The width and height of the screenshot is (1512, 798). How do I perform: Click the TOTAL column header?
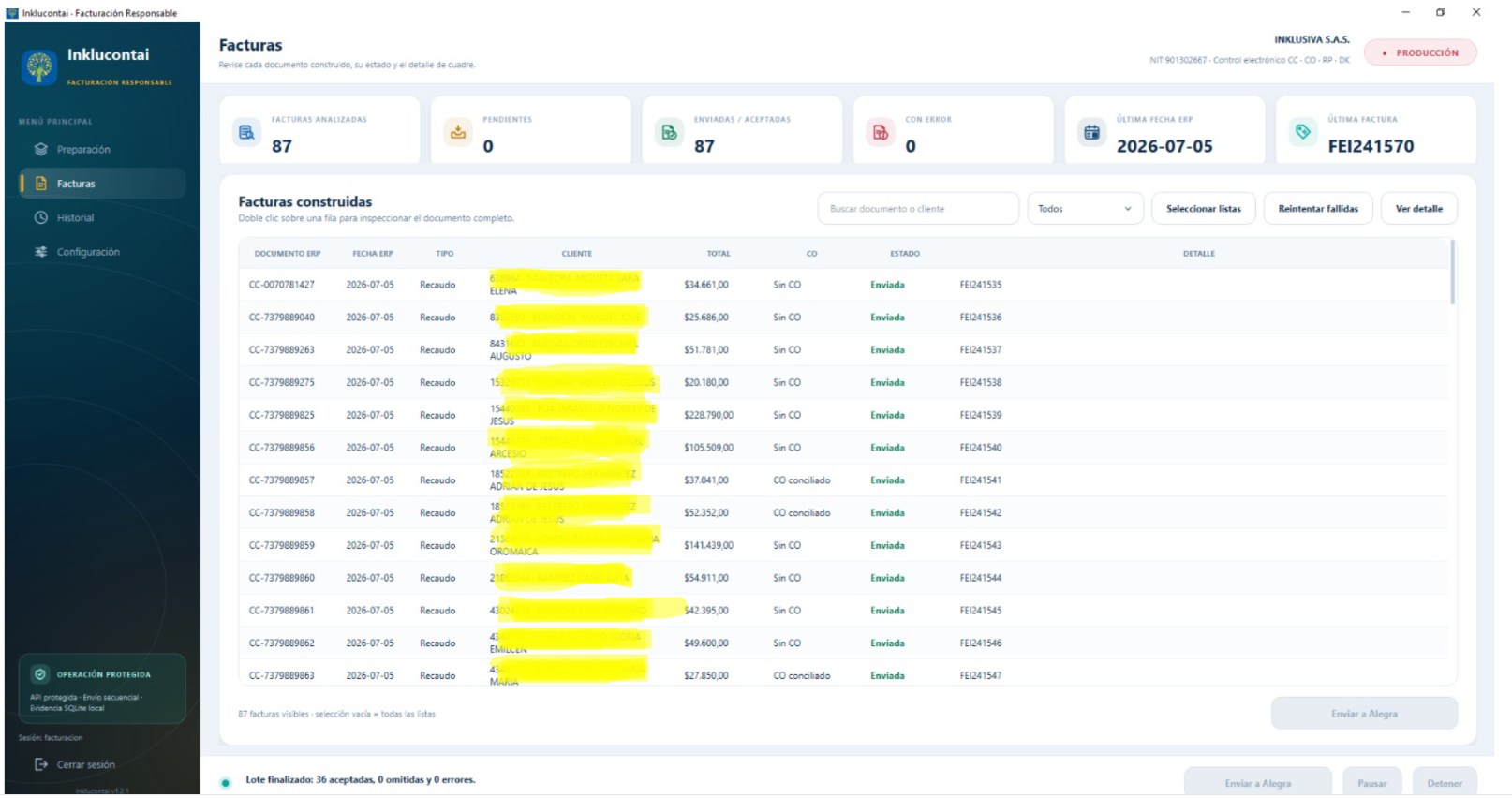pos(719,254)
